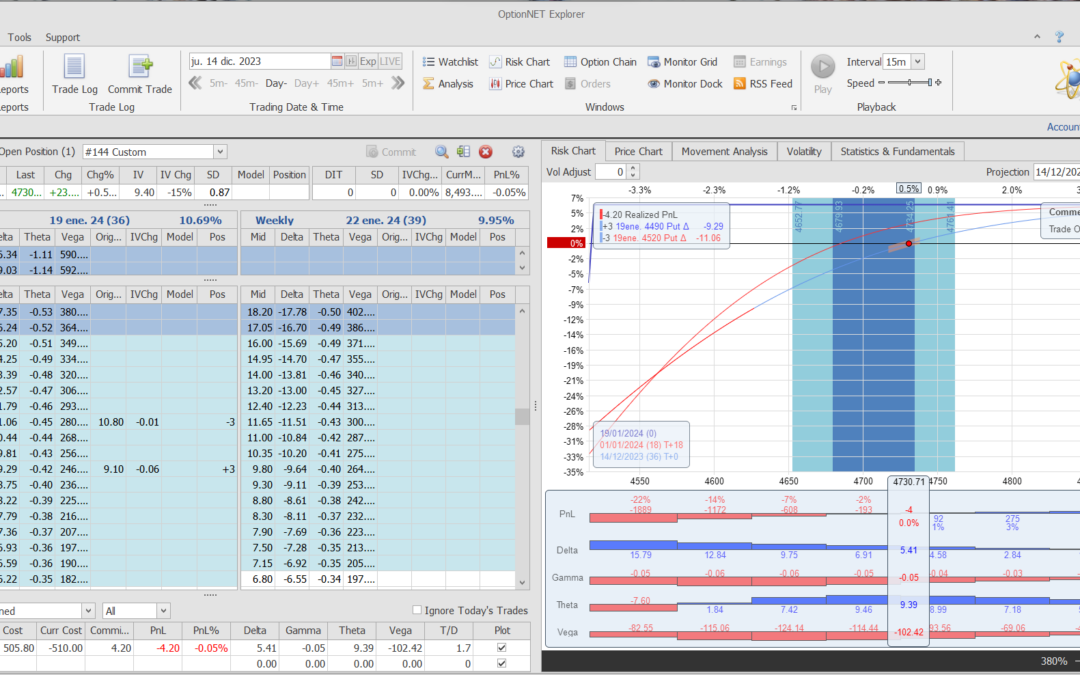The image size is (1080, 675).
Task: Show the Monitor Grid window
Action: (685, 62)
